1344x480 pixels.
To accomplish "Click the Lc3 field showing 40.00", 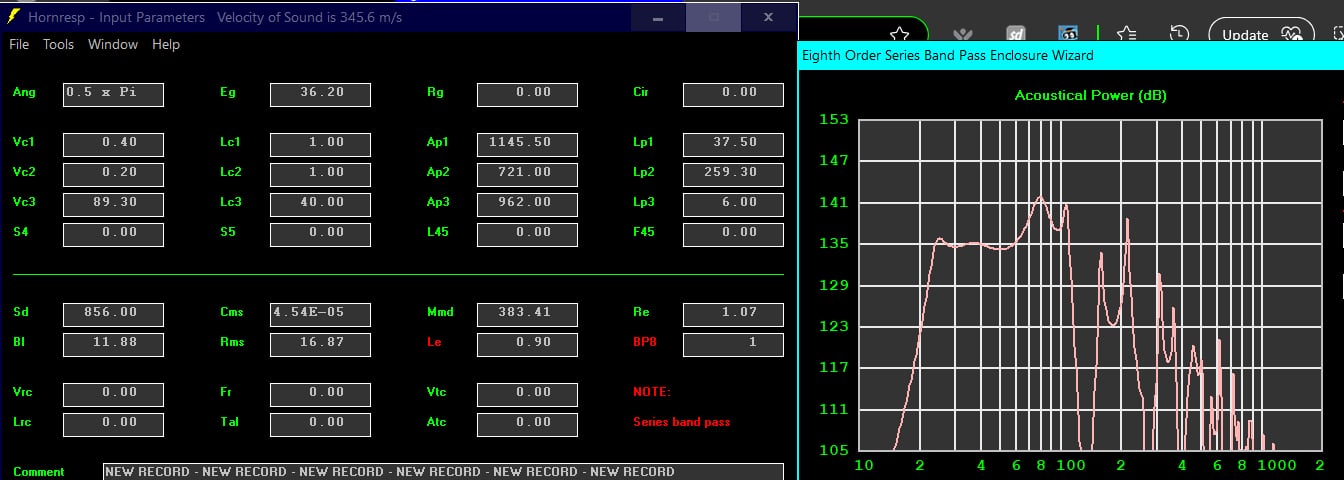I will pyautogui.click(x=320, y=205).
